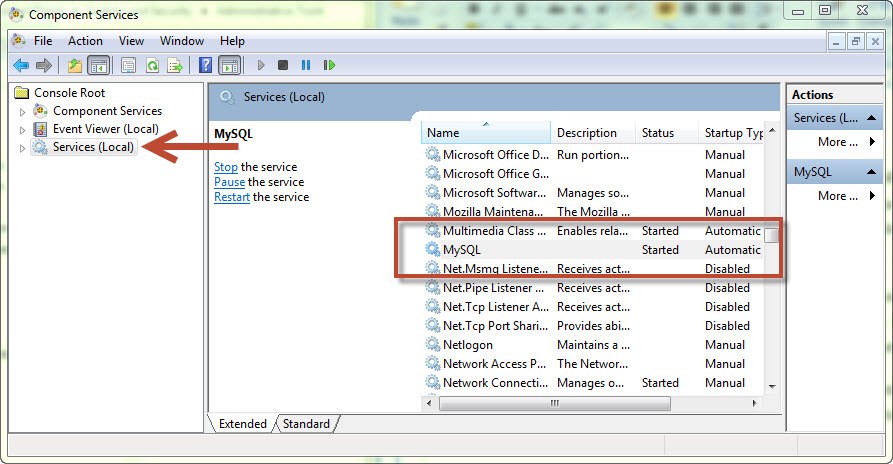
Task: Click the horizontal scrollbar left arrow
Action: click(x=429, y=403)
